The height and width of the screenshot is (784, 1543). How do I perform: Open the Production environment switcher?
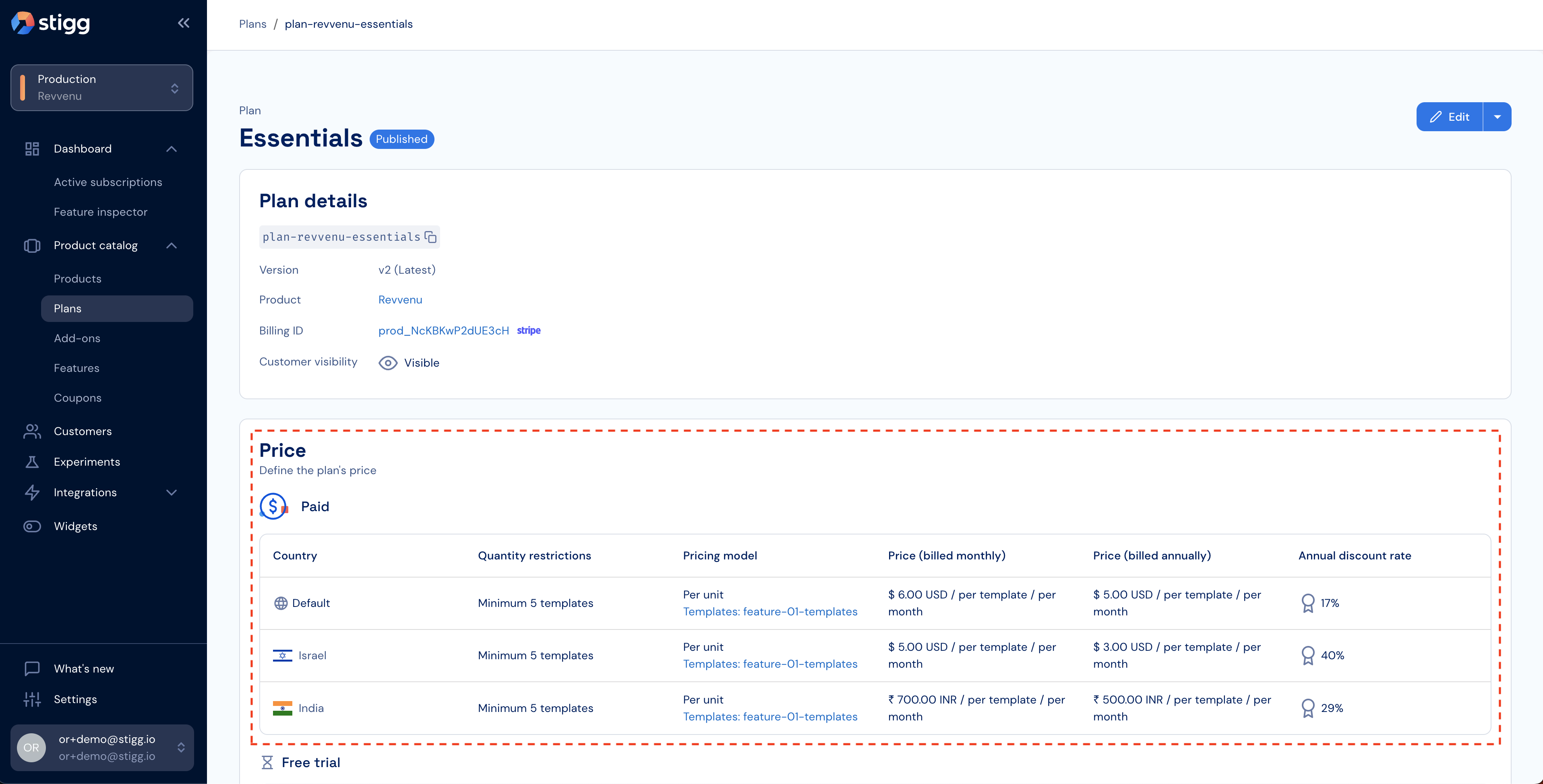(x=102, y=87)
